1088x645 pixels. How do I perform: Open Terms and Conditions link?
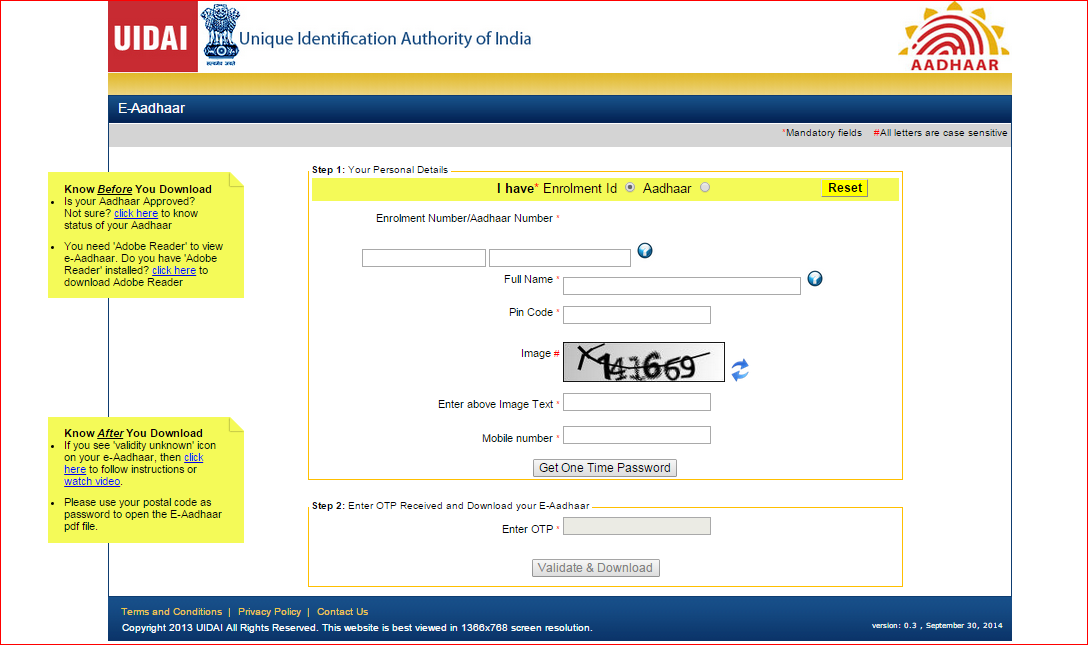[171, 612]
